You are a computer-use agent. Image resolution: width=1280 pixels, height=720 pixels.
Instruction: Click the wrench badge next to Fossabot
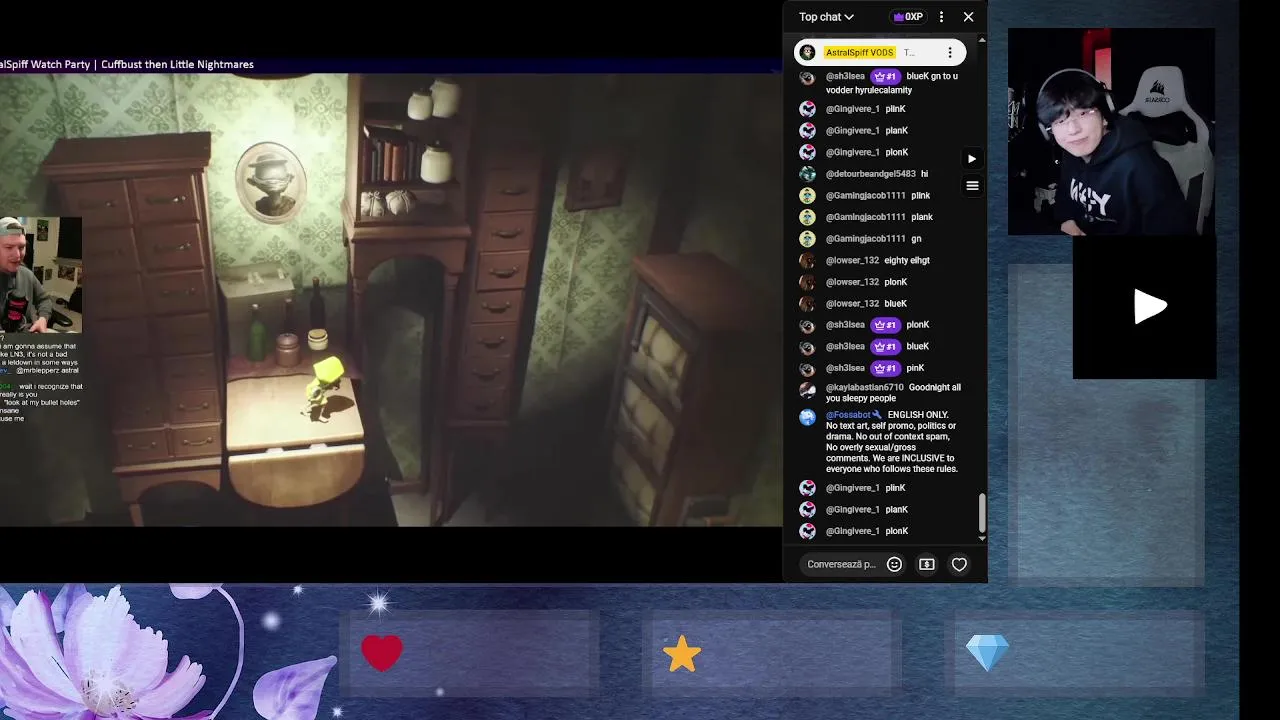click(x=877, y=415)
